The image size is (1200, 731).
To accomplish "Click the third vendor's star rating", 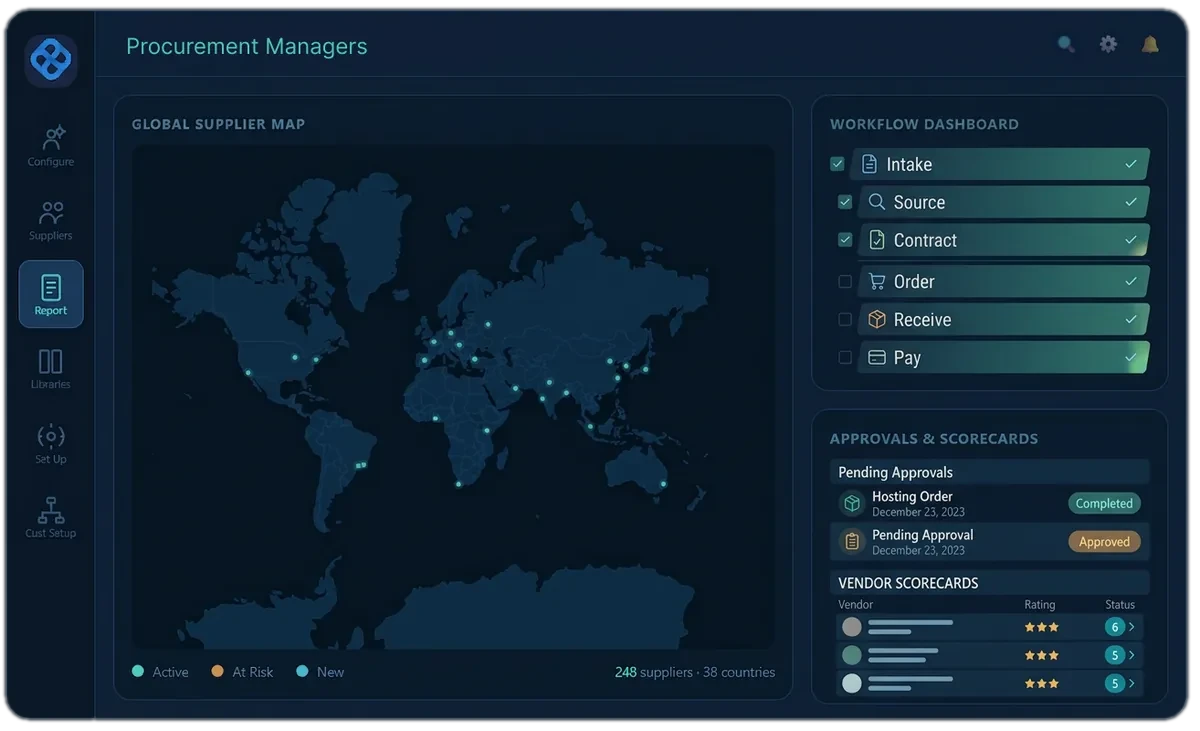I will pyautogui.click(x=1041, y=683).
